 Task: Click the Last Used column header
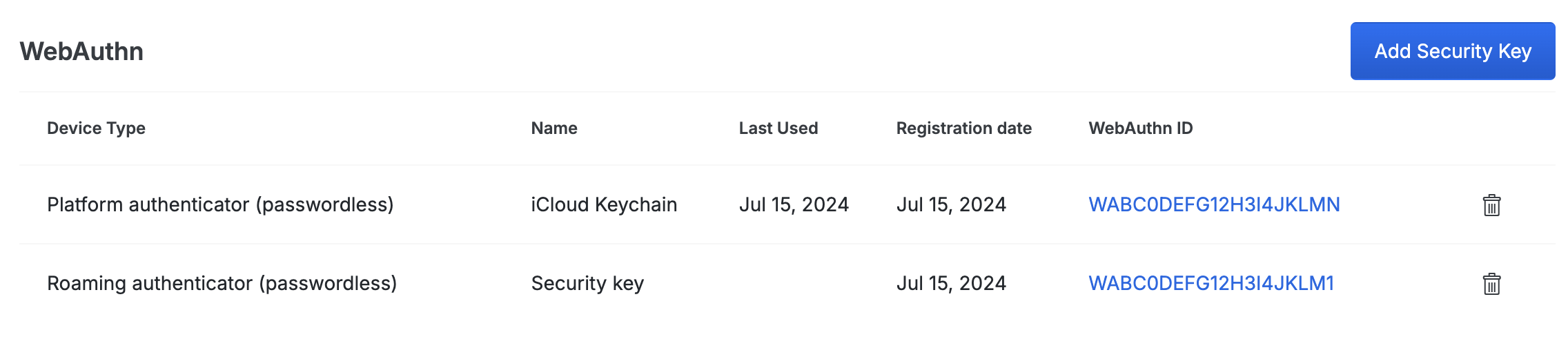pos(778,128)
